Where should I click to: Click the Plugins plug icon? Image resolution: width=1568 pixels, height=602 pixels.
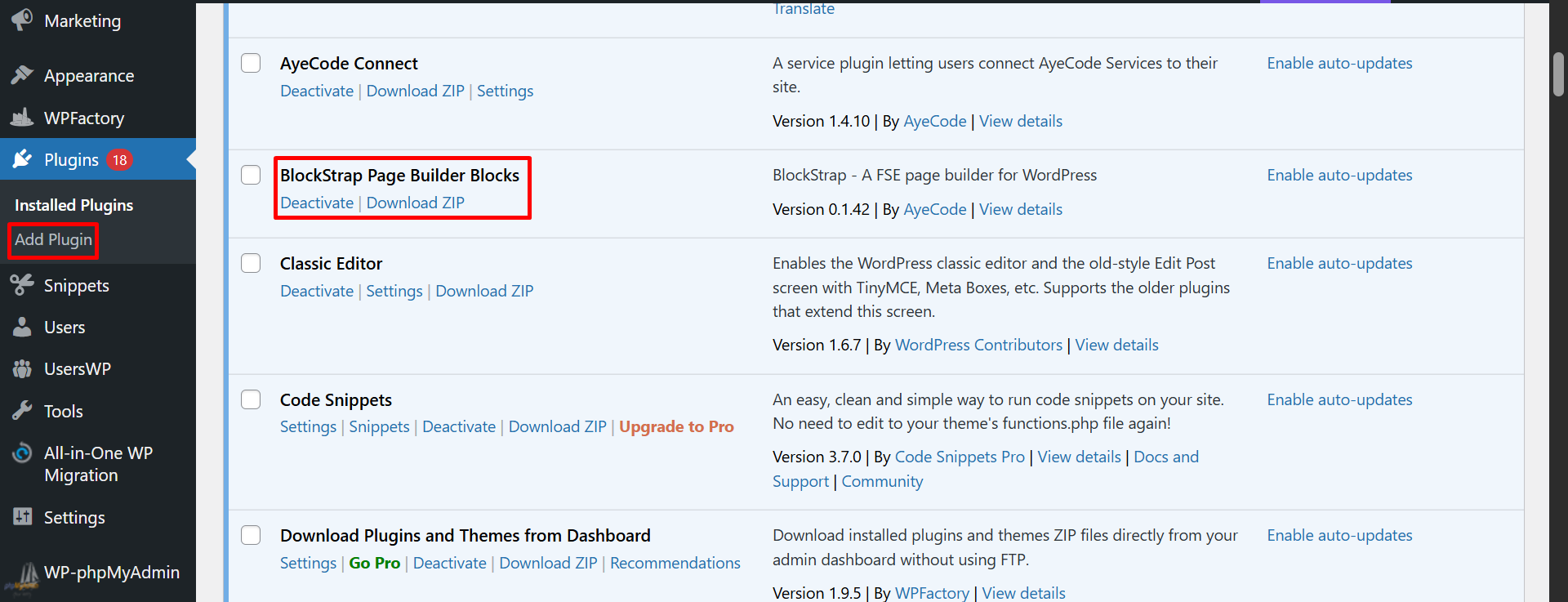pos(22,159)
